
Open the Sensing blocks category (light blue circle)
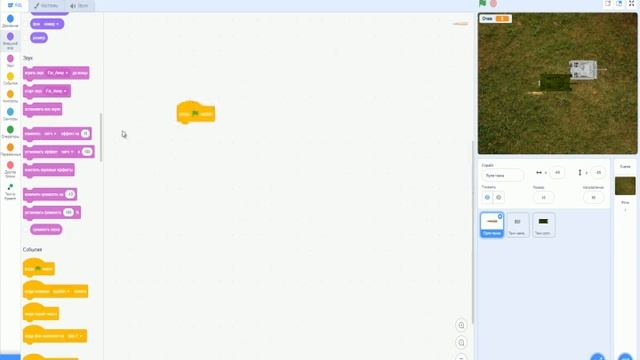click(10, 114)
